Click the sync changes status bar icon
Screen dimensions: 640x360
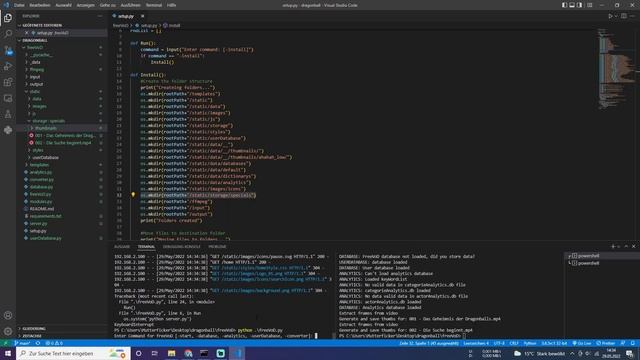(x=38, y=343)
